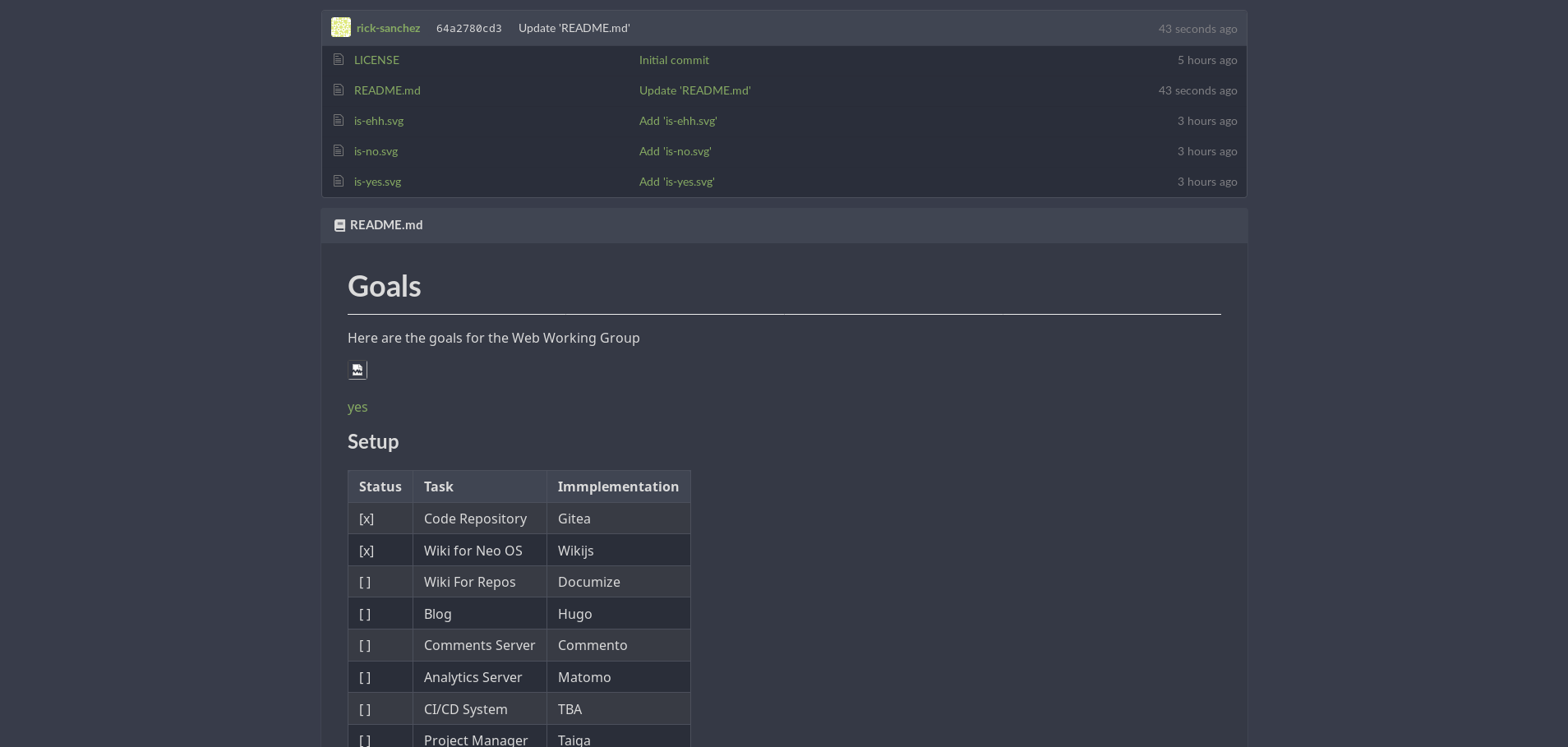Click '43 seconds ago' in README.md row

pyautogui.click(x=1197, y=90)
